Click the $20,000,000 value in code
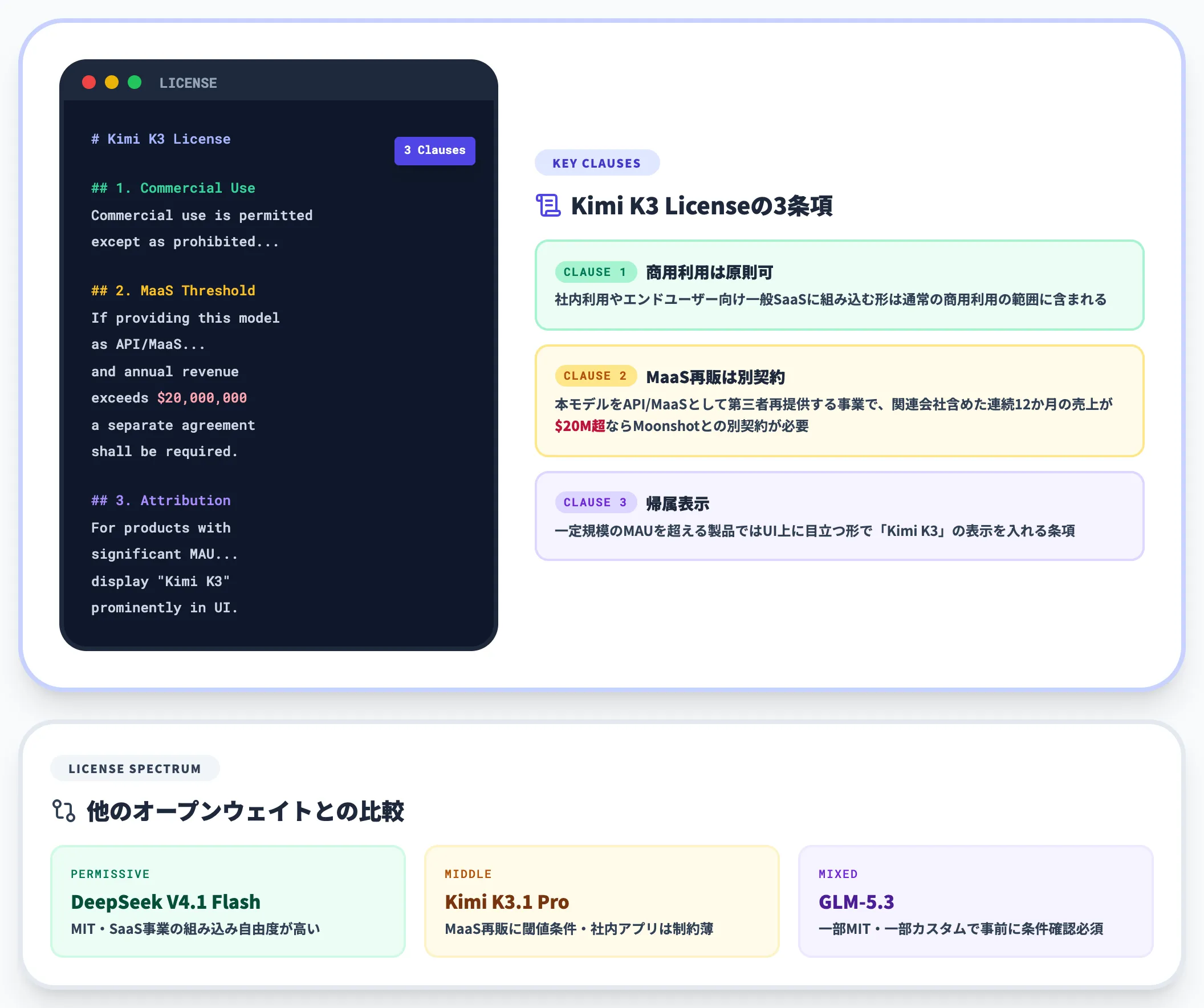Image resolution: width=1204 pixels, height=1008 pixels. click(202, 398)
